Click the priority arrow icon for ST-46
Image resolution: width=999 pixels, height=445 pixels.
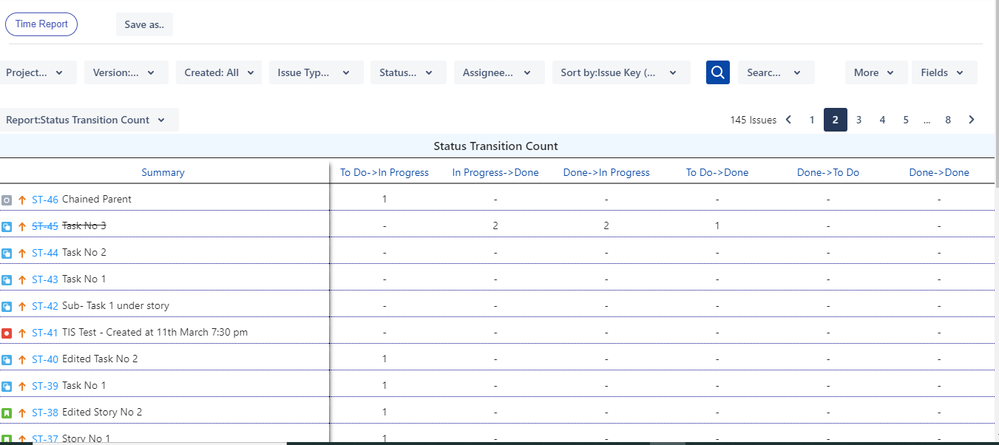pyautogui.click(x=22, y=200)
